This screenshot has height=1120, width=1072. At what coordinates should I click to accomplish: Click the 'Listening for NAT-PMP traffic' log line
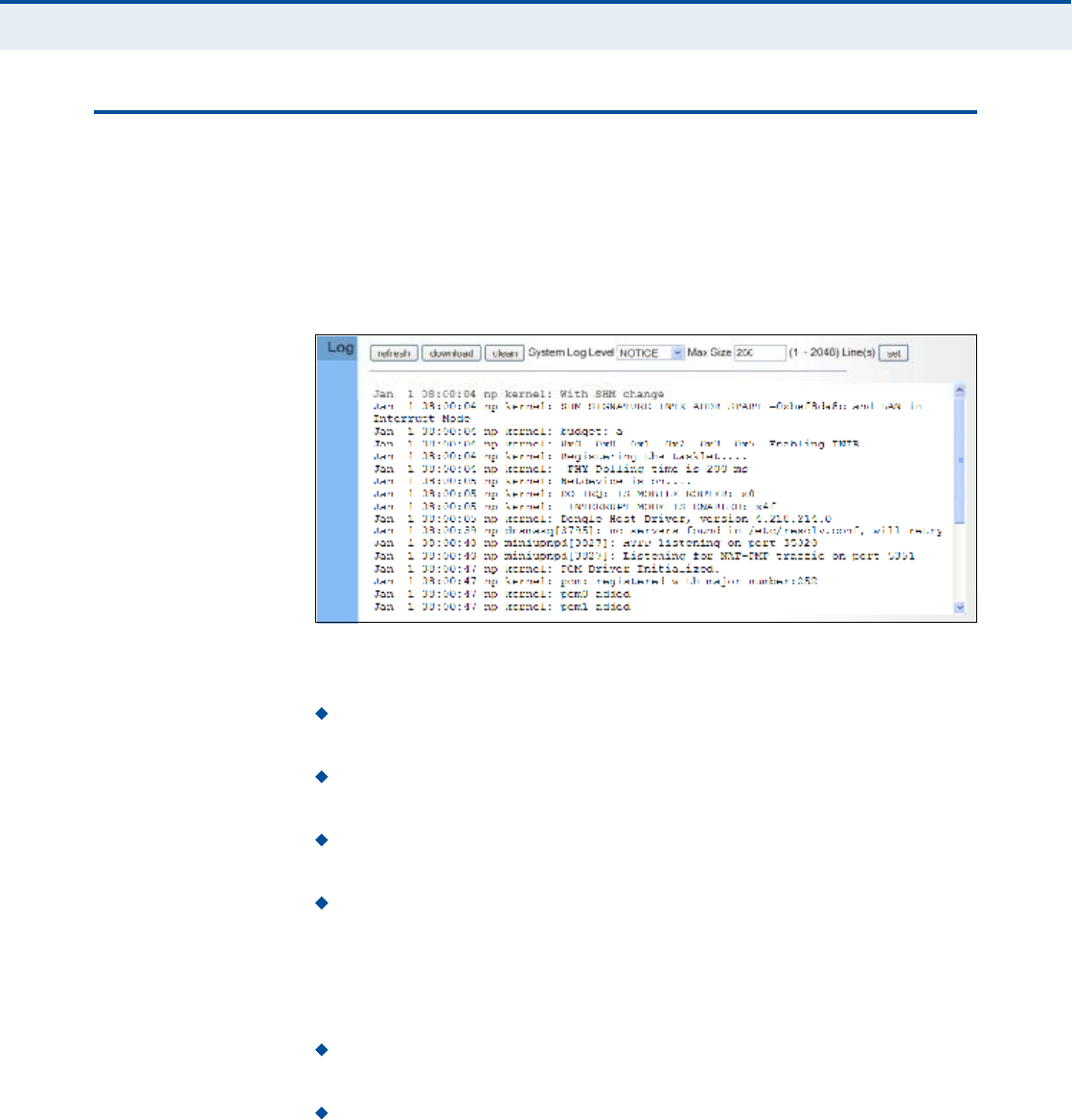click(644, 556)
